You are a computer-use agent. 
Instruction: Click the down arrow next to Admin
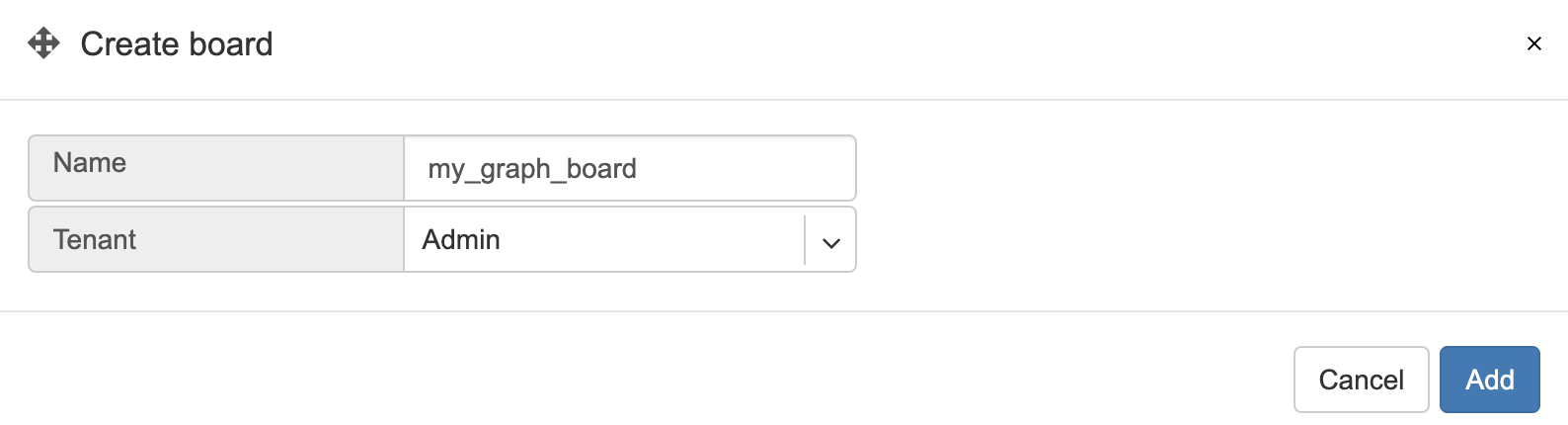pos(831,241)
